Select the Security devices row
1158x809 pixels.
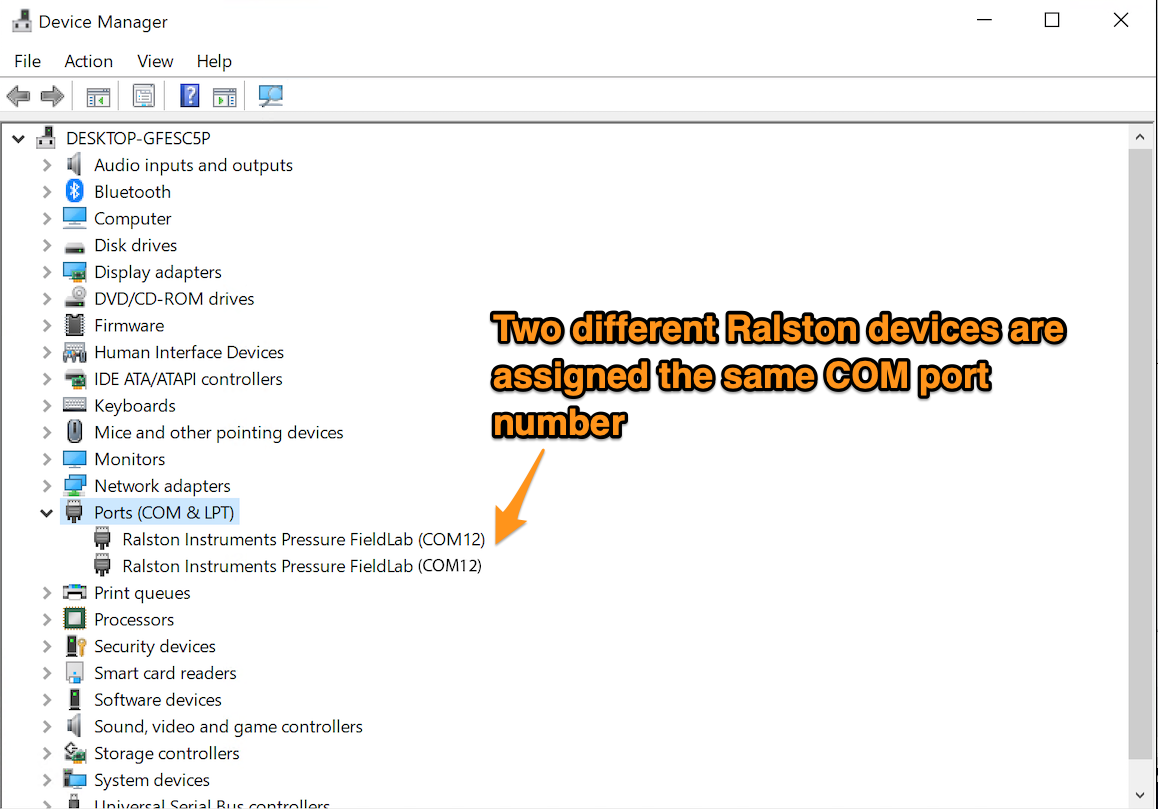155,646
